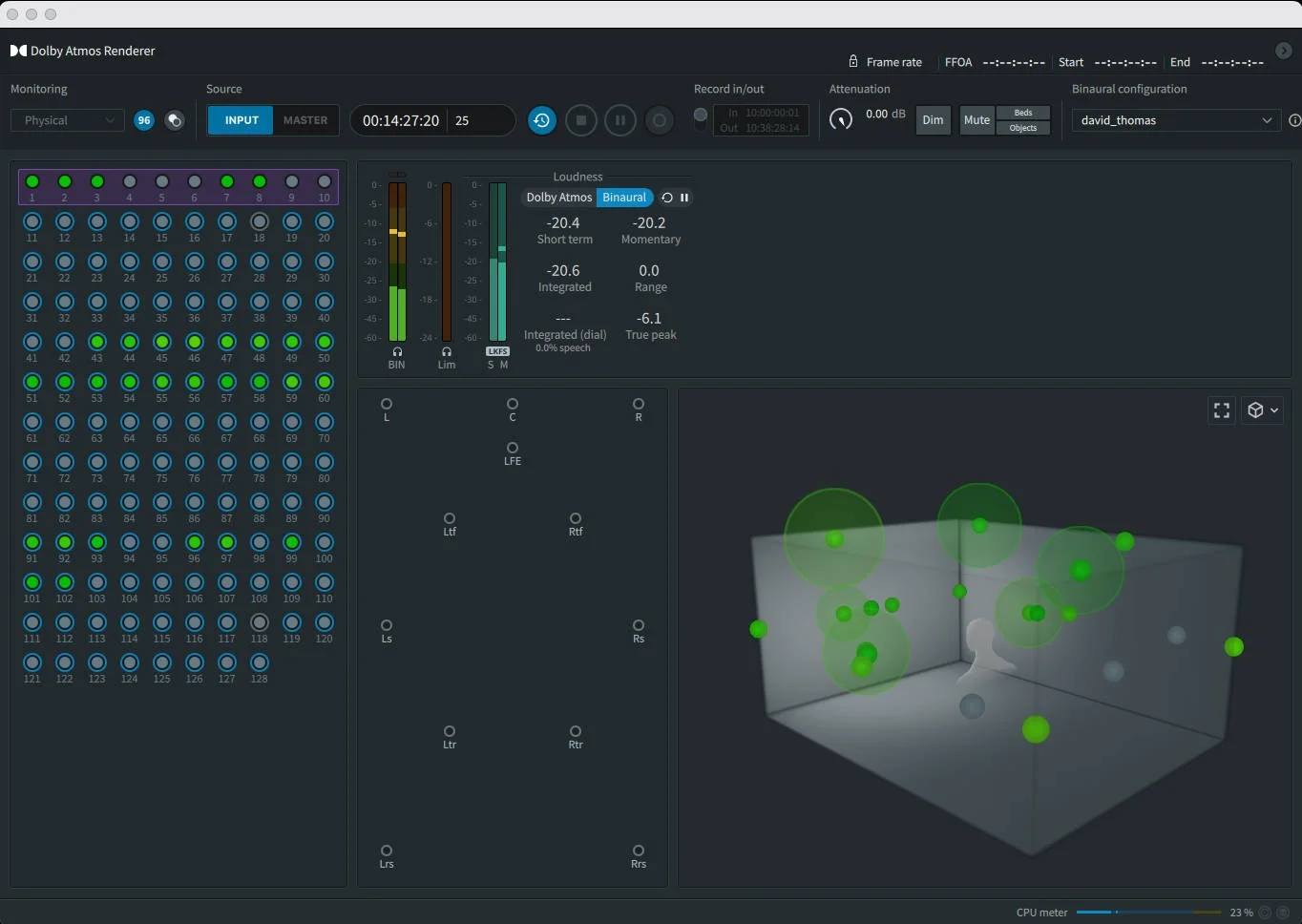Toggle Objects mute selection
This screenshot has height=924, width=1302.
[1023, 128]
